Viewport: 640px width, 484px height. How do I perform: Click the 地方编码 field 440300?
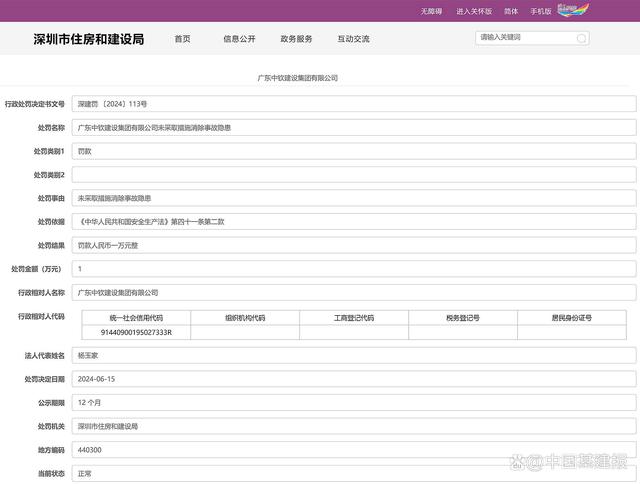(x=354, y=450)
